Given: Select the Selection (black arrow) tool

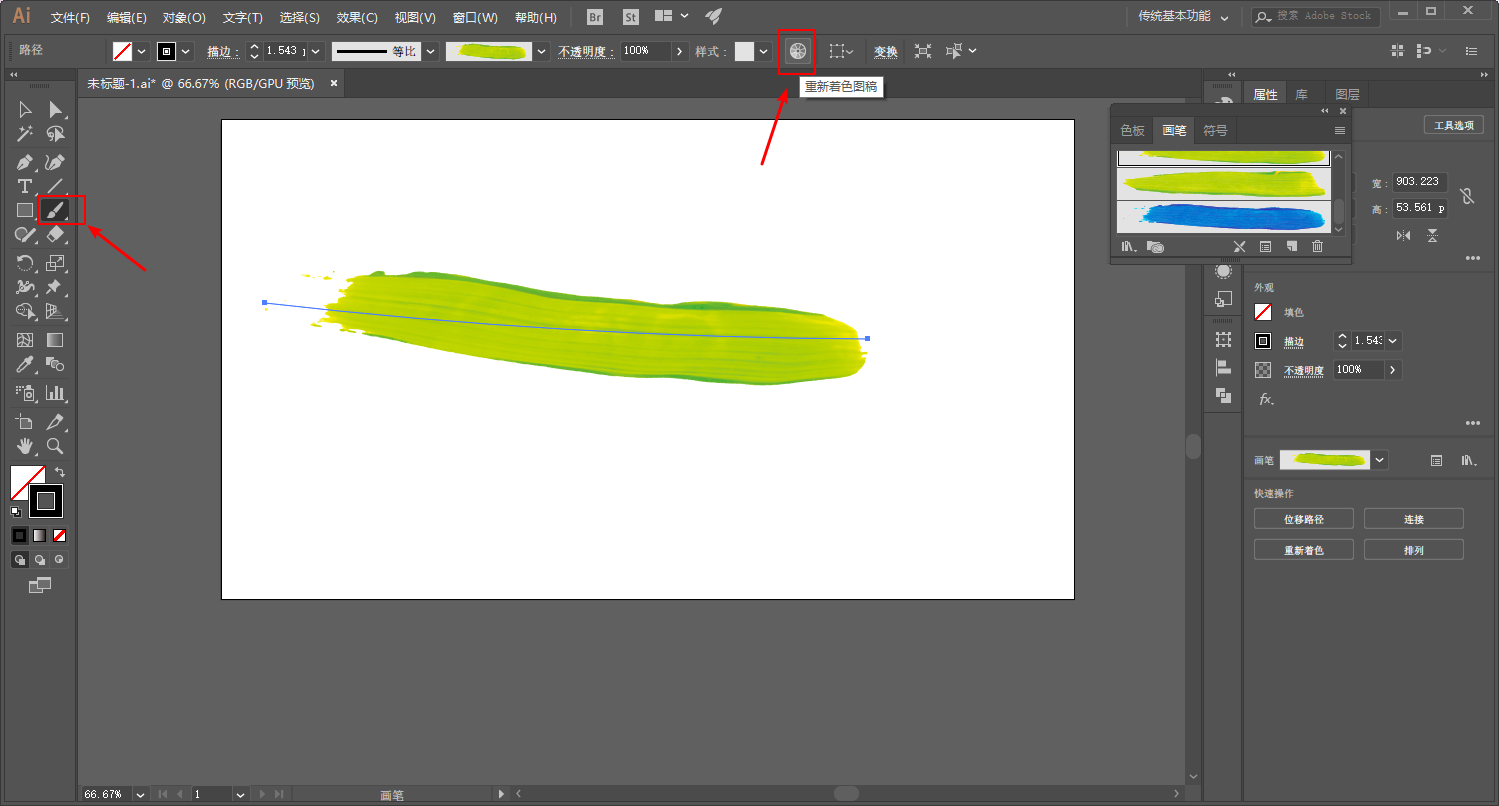Looking at the screenshot, I should click(25, 109).
